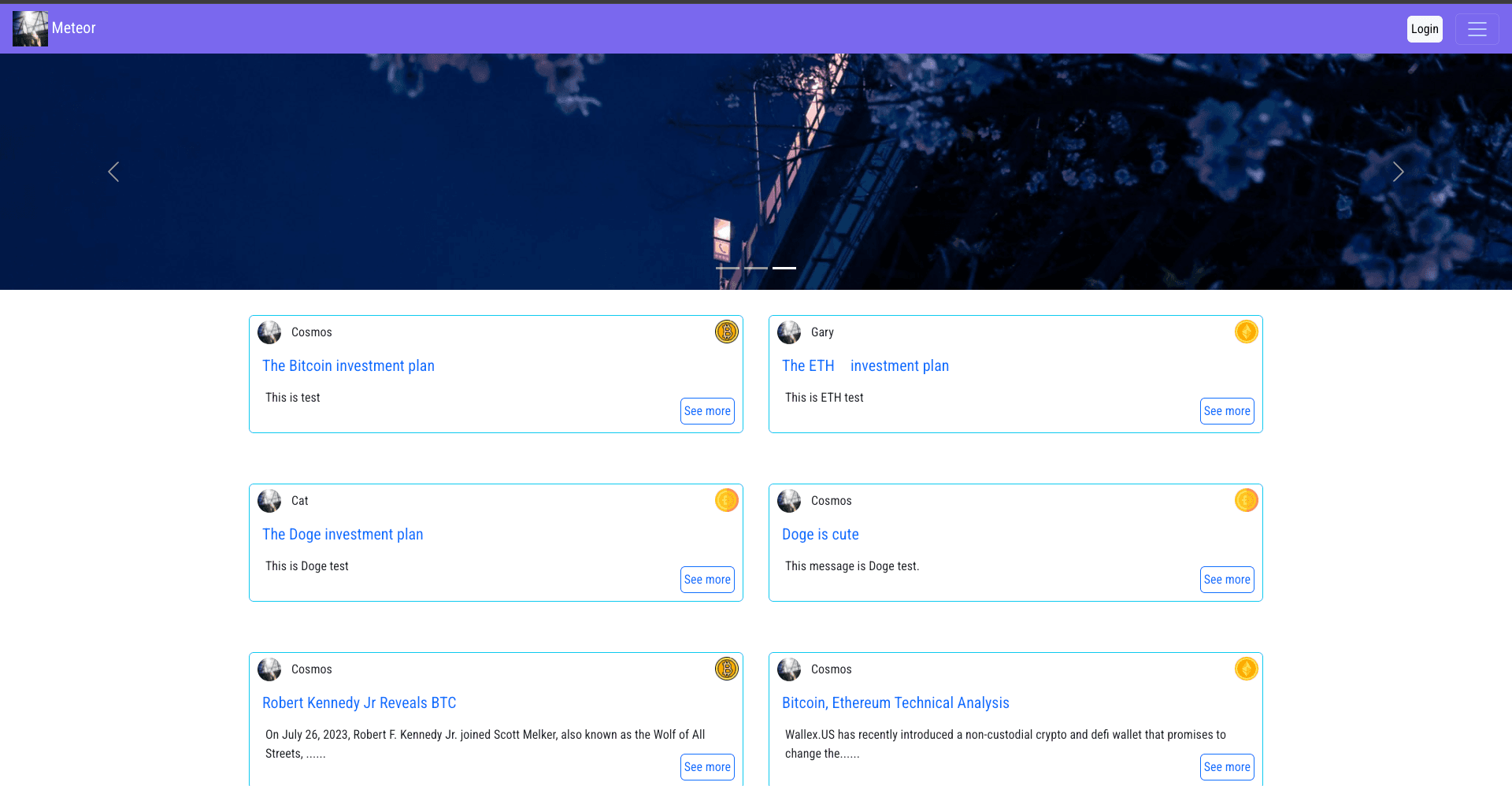Open the hamburger navigation menu
The width and height of the screenshot is (1512, 786).
(1477, 29)
